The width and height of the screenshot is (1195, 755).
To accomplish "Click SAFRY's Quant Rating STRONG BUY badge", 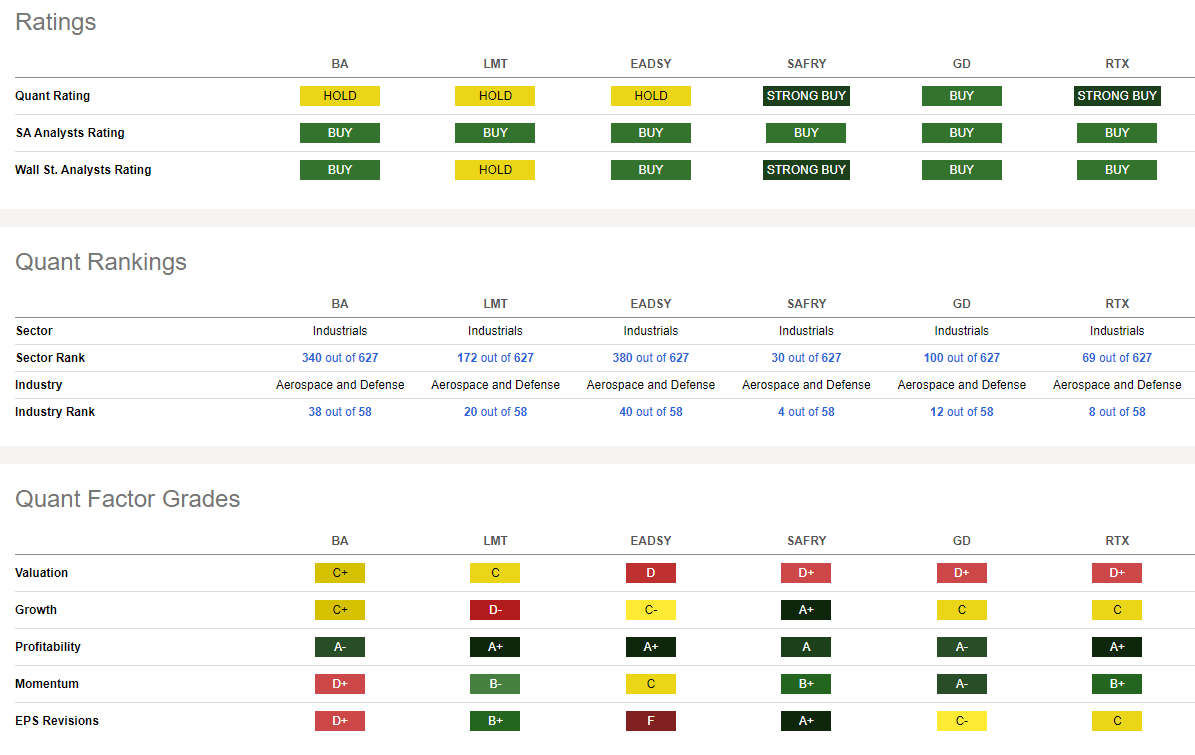I will 806,96.
